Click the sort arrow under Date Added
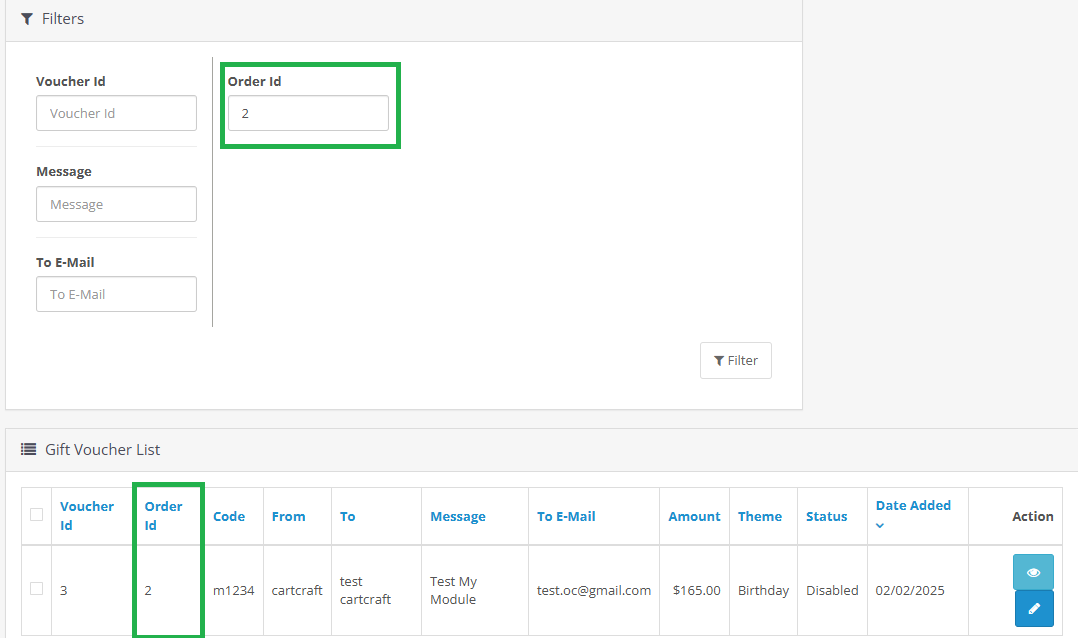This screenshot has width=1078, height=638. [x=880, y=525]
